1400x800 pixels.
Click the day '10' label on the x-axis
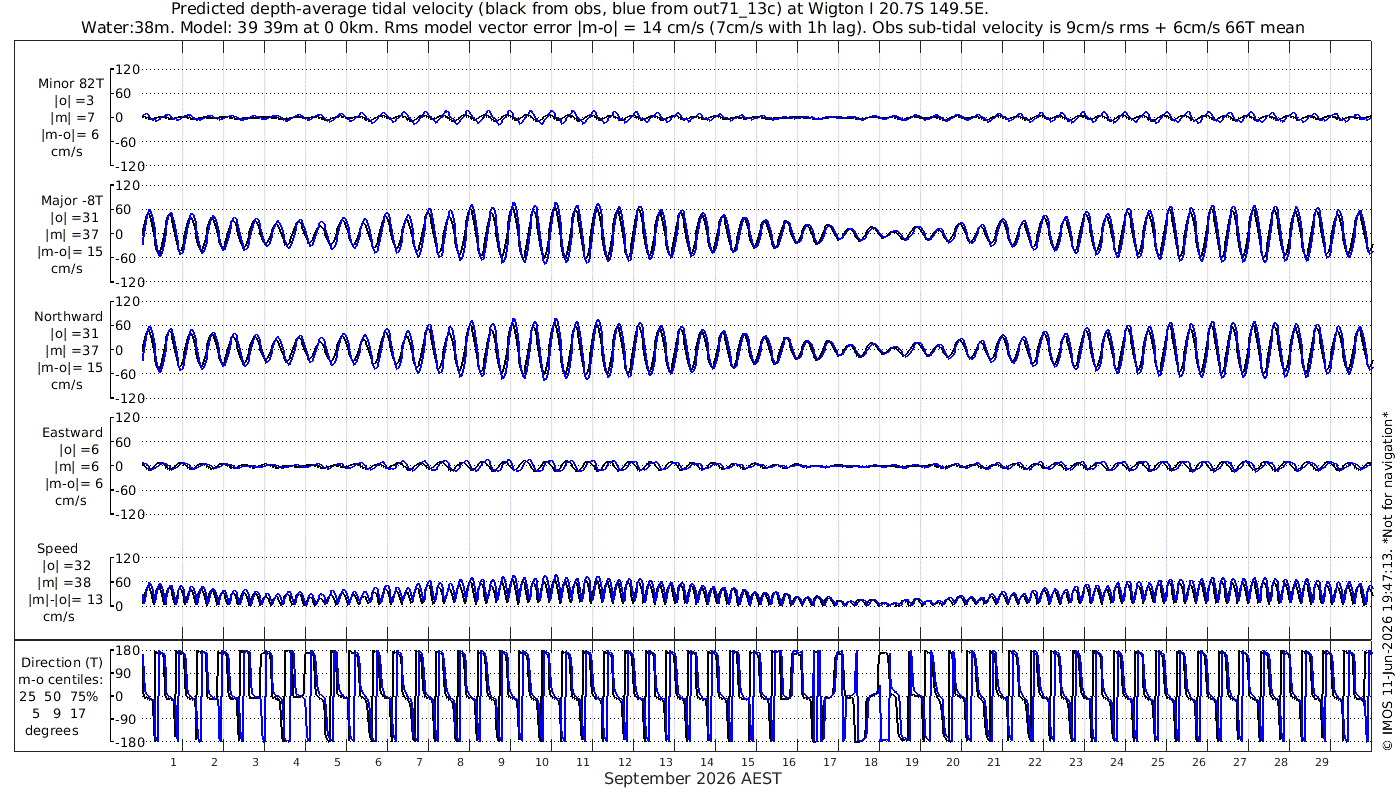pos(542,762)
